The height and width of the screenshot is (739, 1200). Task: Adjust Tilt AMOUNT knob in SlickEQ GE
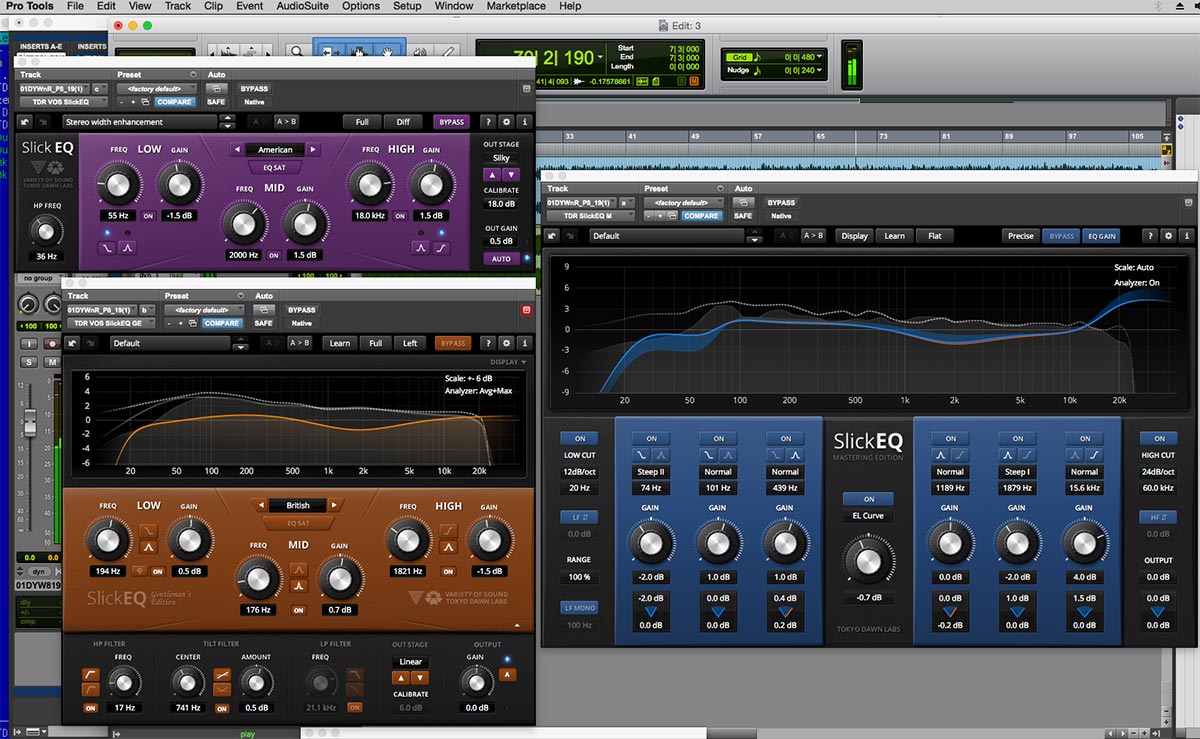tap(256, 684)
